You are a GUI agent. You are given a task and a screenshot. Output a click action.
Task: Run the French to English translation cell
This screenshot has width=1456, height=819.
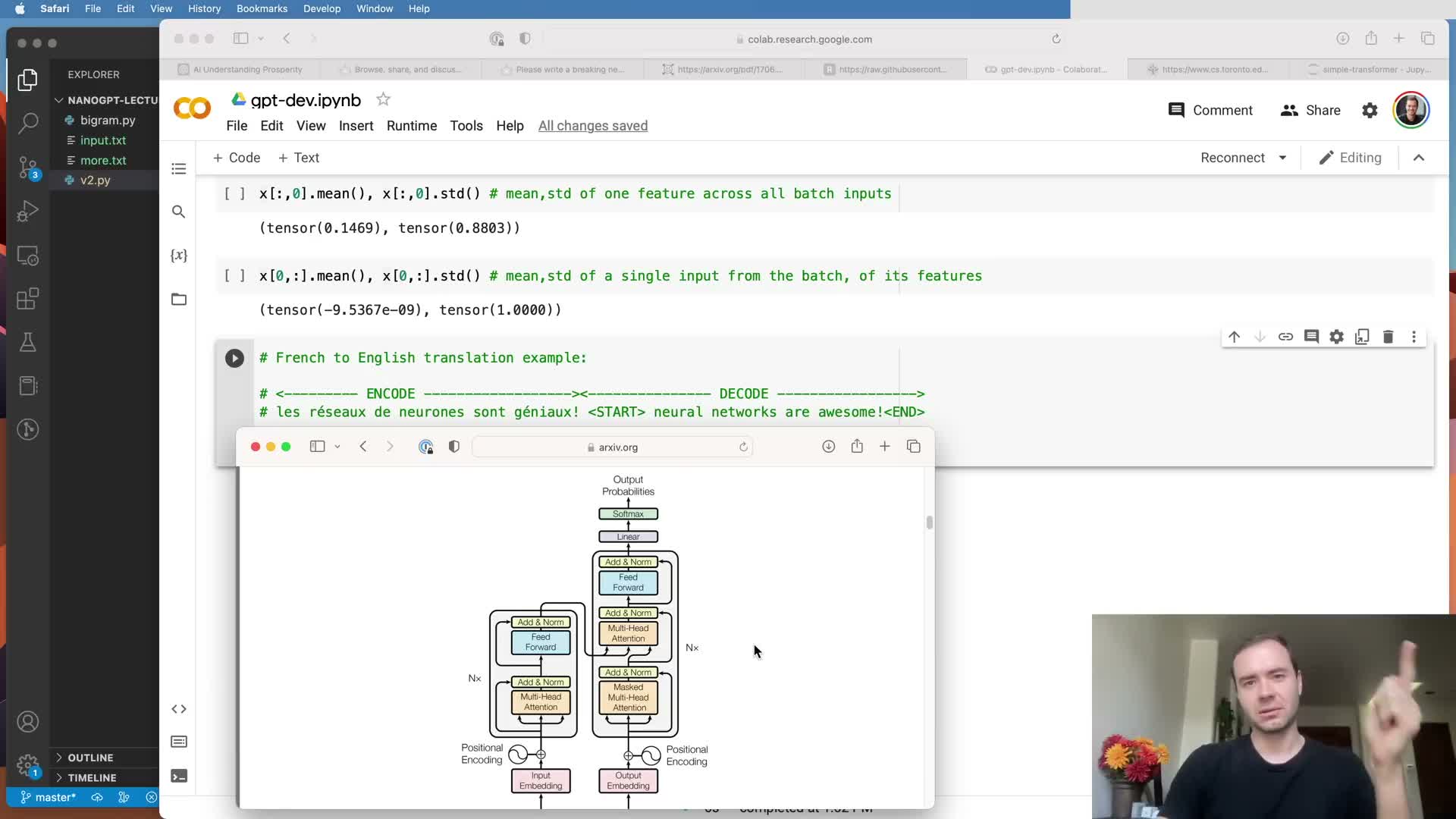[x=234, y=358]
